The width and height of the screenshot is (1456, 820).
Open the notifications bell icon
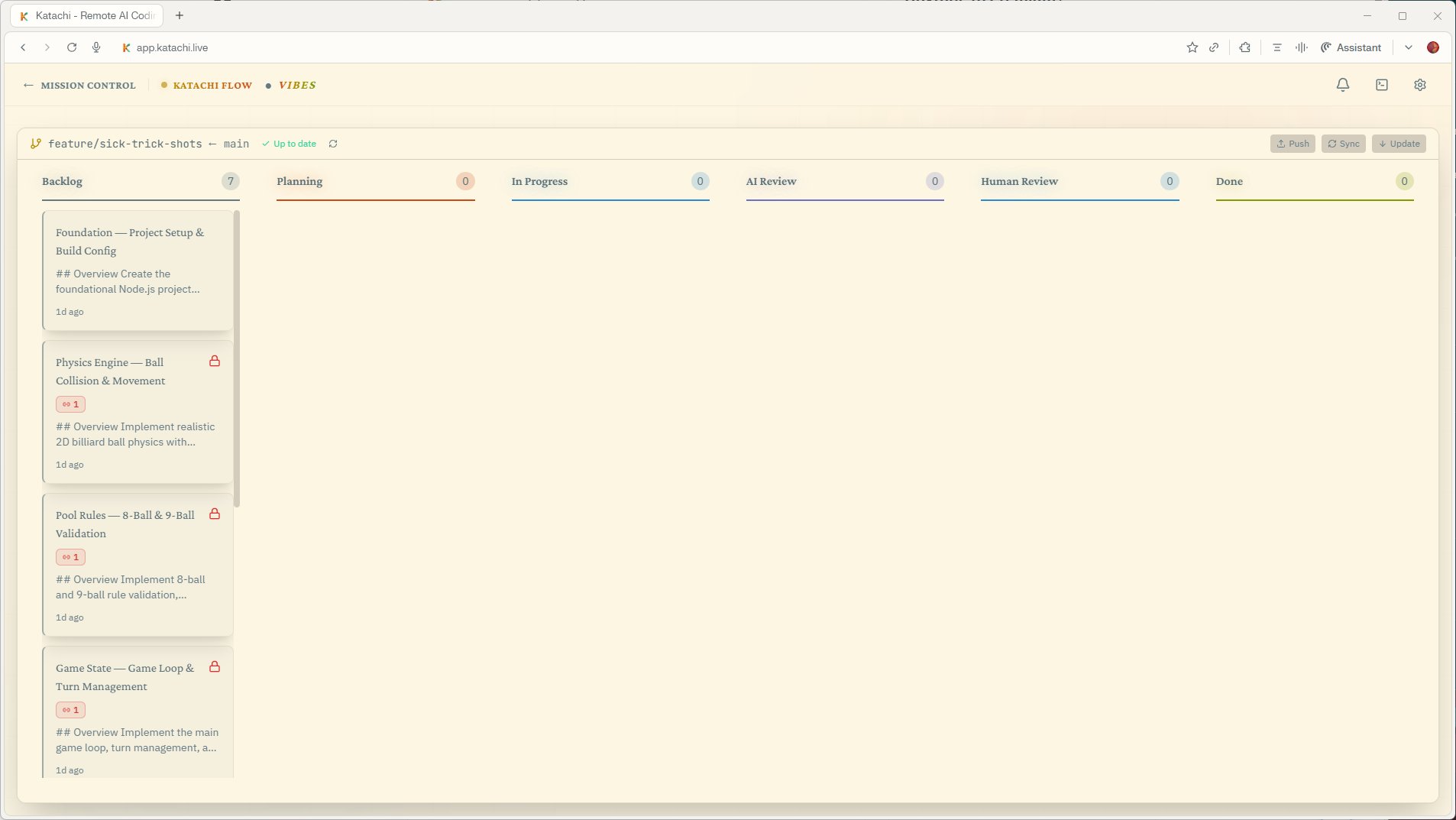tap(1342, 84)
